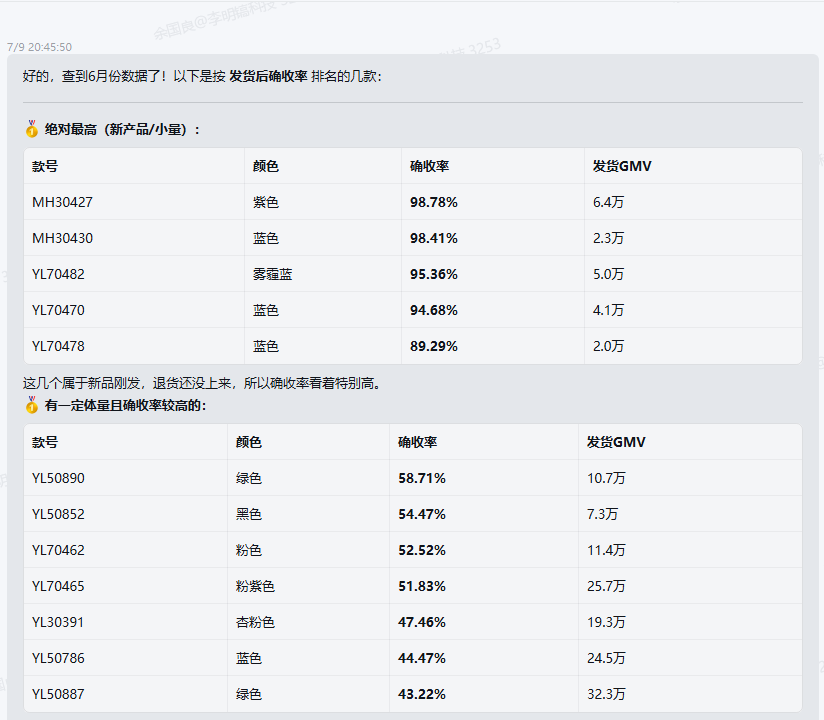Click the 95.36% rate value
Screen dimensions: 824x720
tap(434, 274)
